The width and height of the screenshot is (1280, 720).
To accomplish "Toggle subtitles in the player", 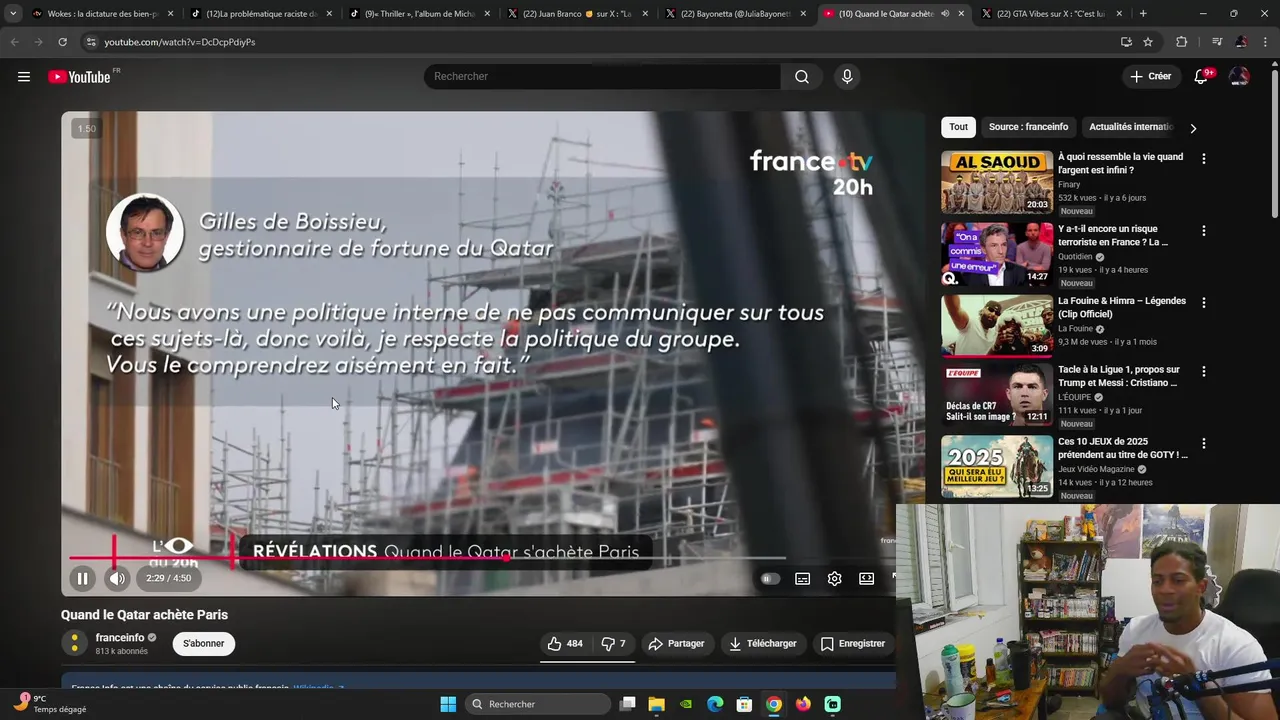I will [x=802, y=579].
